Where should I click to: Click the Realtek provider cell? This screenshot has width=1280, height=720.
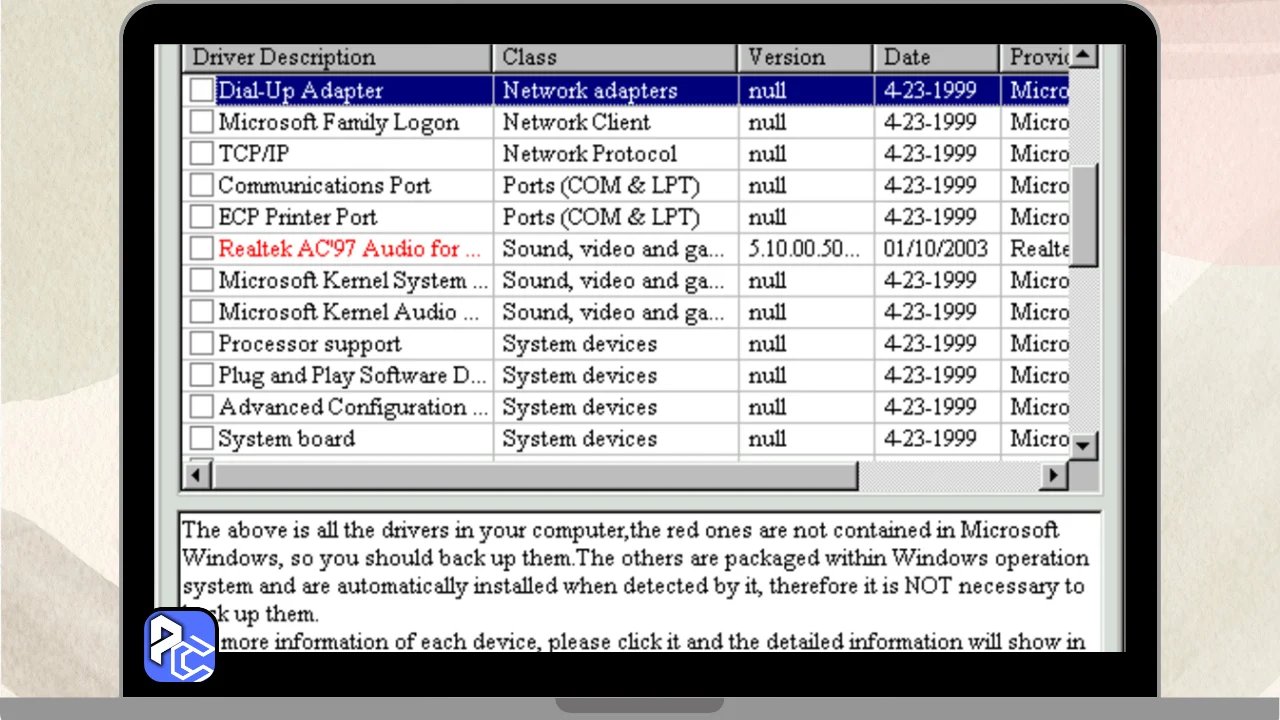1036,249
